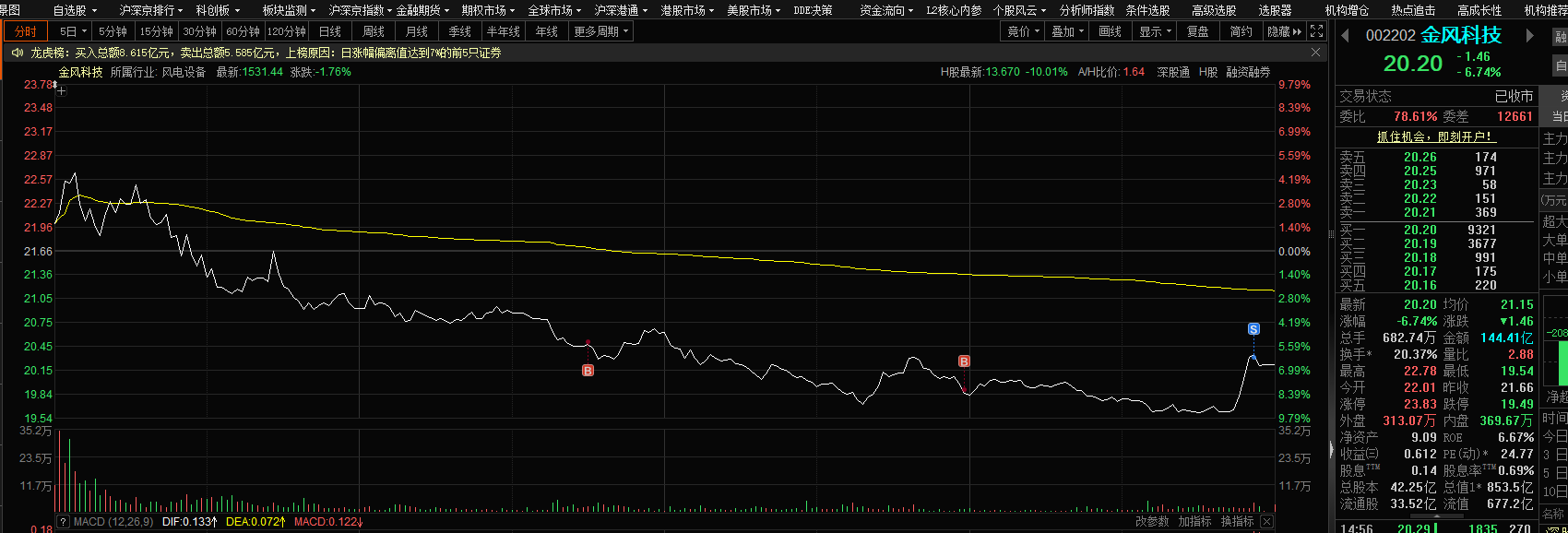Click the fullscreen expand icon in chart toolbar
The image size is (1568, 533).
1316,31
